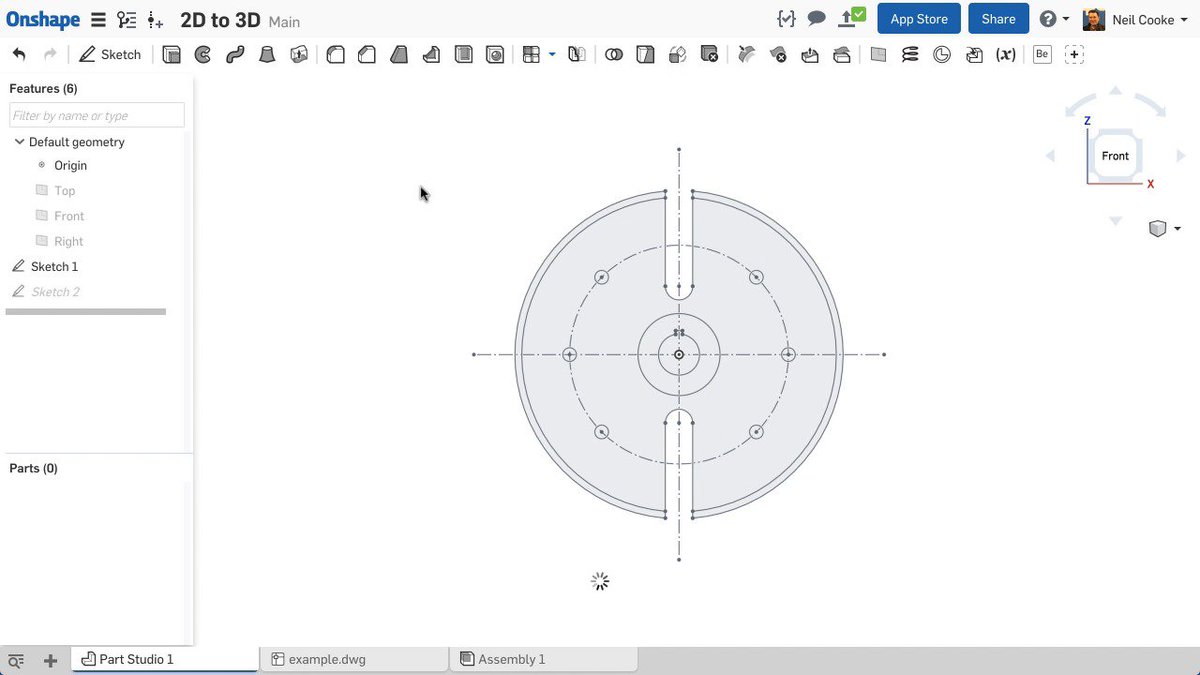This screenshot has height=675, width=1200.
Task: Click the 2D to 3D document title
Action: coord(221,20)
